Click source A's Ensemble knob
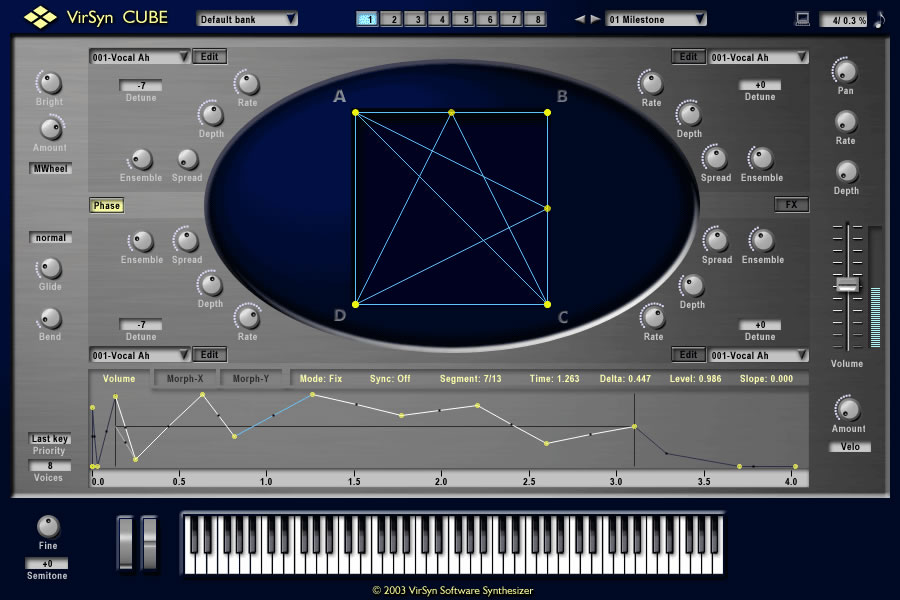Viewport: 900px width, 600px height. coord(141,159)
